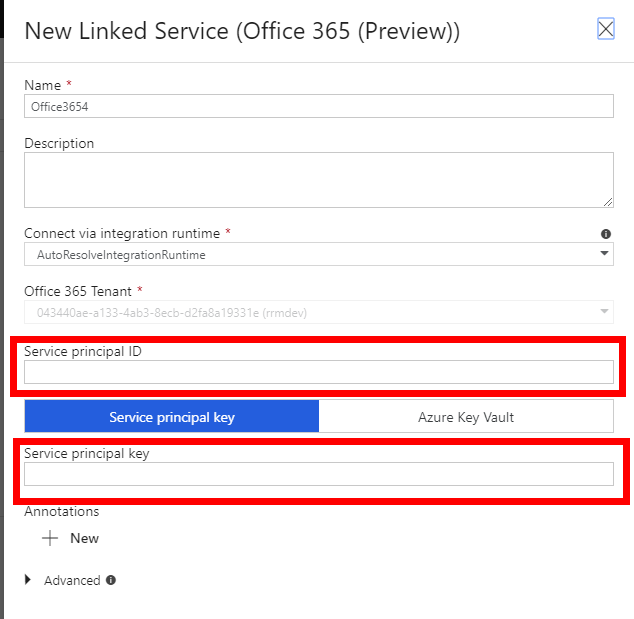Click inside the Description text area
Image resolution: width=634 pixels, height=619 pixels.
[x=318, y=180]
